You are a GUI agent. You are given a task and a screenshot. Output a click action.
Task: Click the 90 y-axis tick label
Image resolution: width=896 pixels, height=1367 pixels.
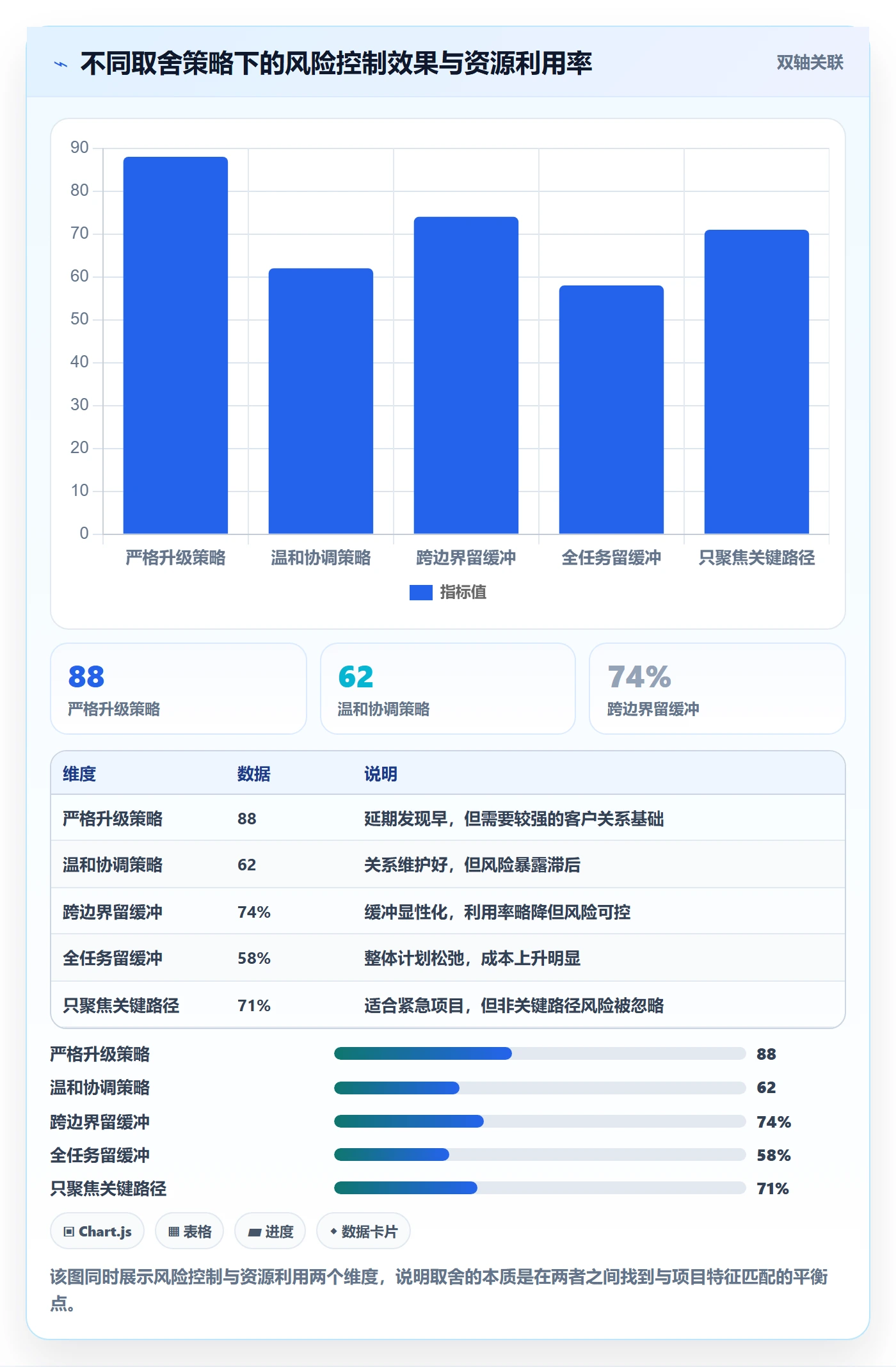coord(79,147)
